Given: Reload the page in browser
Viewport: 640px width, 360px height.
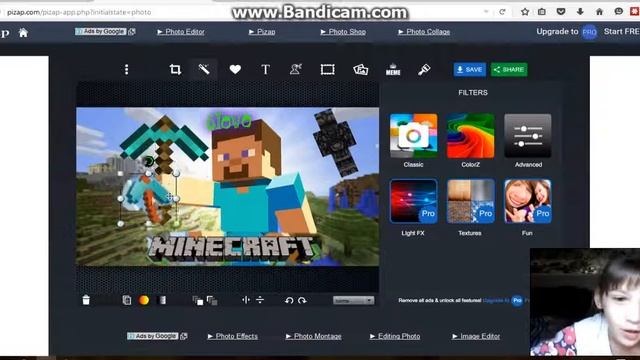Looking at the screenshot, I should 502,12.
